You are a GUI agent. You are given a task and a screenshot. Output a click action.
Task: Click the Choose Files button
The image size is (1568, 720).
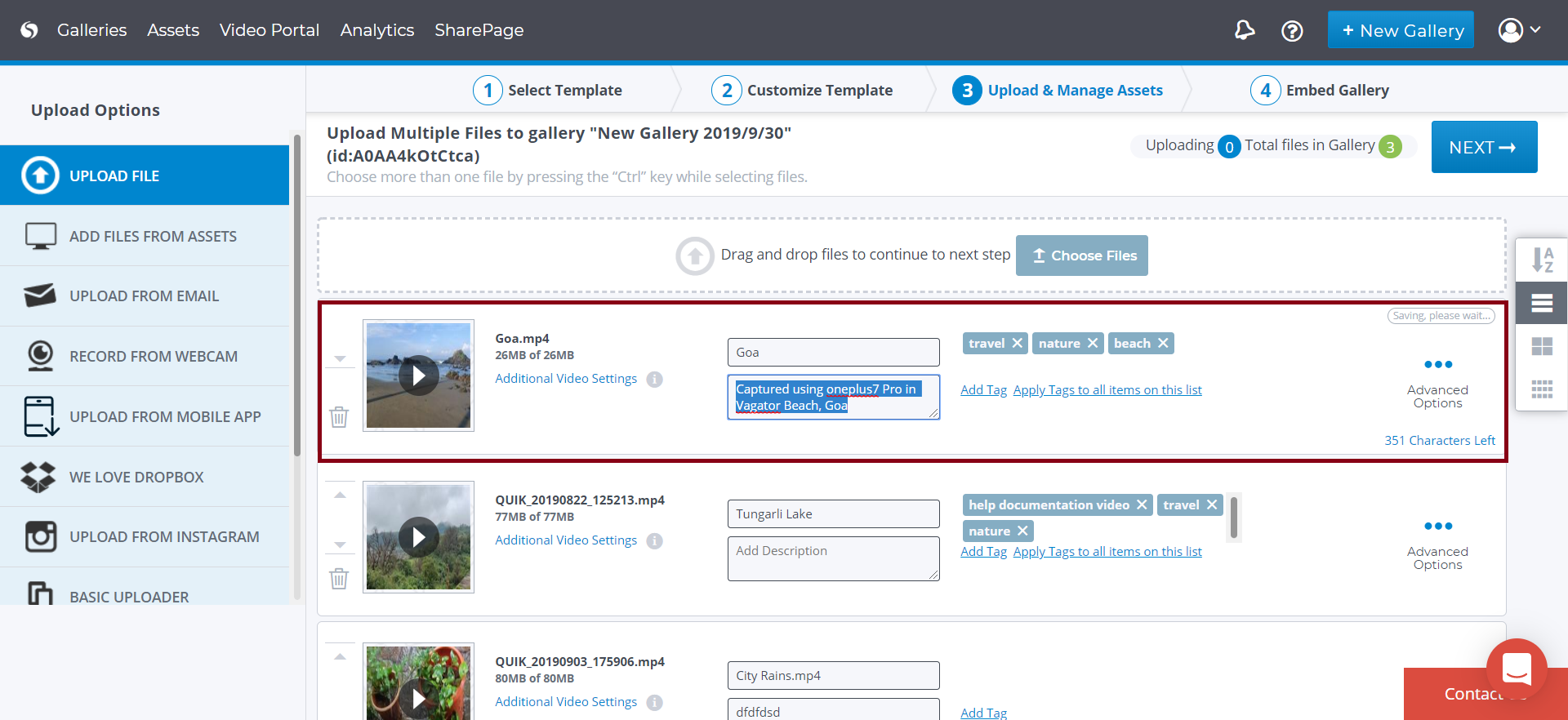(x=1081, y=256)
